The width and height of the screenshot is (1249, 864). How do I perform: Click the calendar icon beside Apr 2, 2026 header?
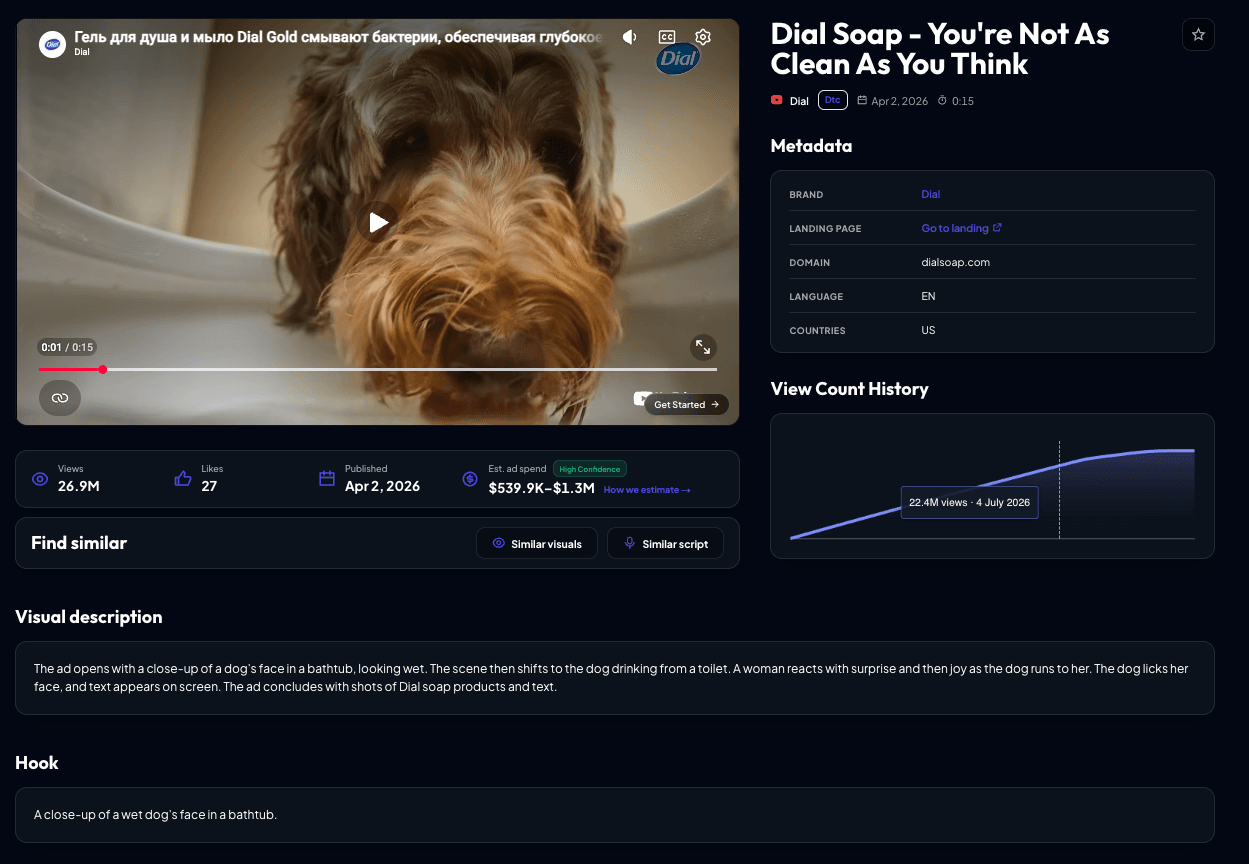[863, 101]
